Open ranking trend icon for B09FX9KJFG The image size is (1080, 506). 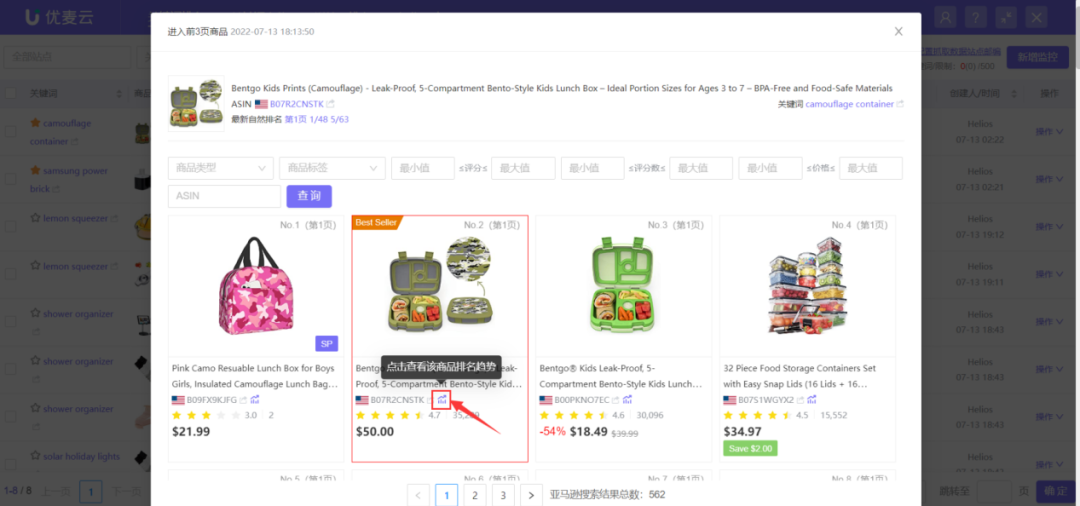(x=254, y=399)
